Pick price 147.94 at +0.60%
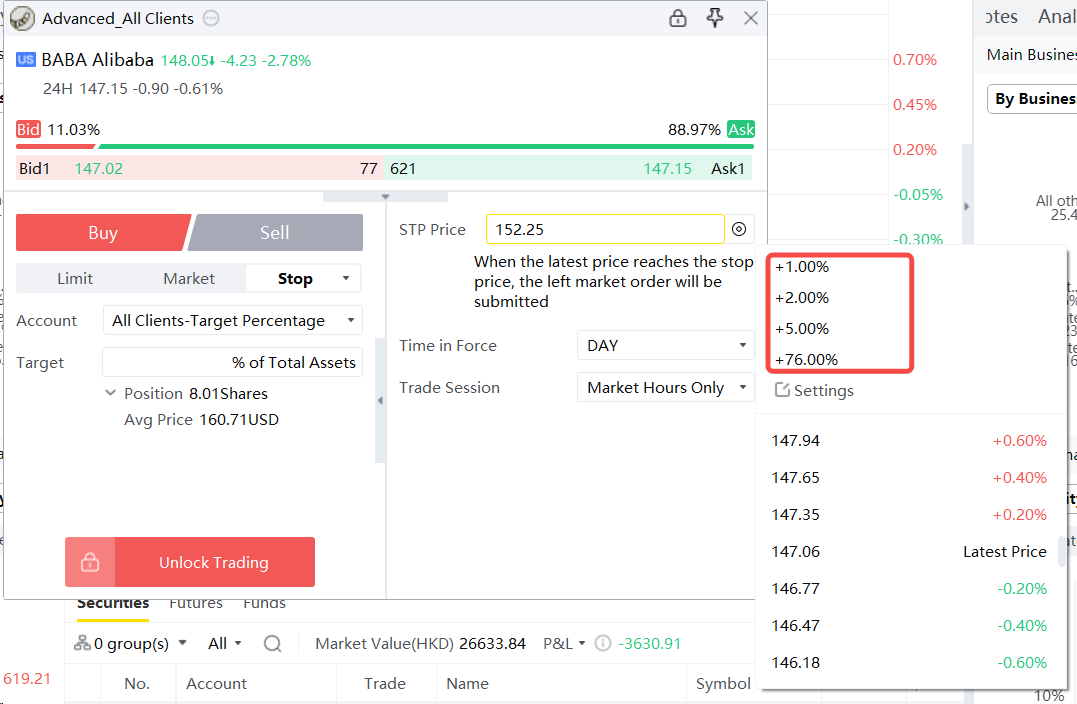Viewport: 1077px width, 704px height. pos(909,441)
